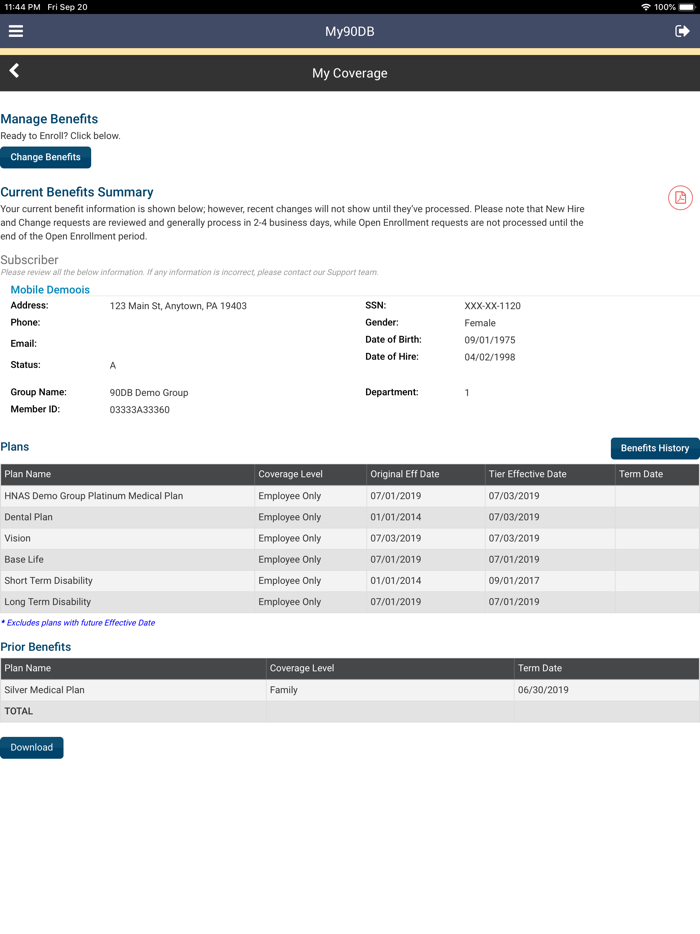Click the Download button
The image size is (700, 934).
(32, 748)
